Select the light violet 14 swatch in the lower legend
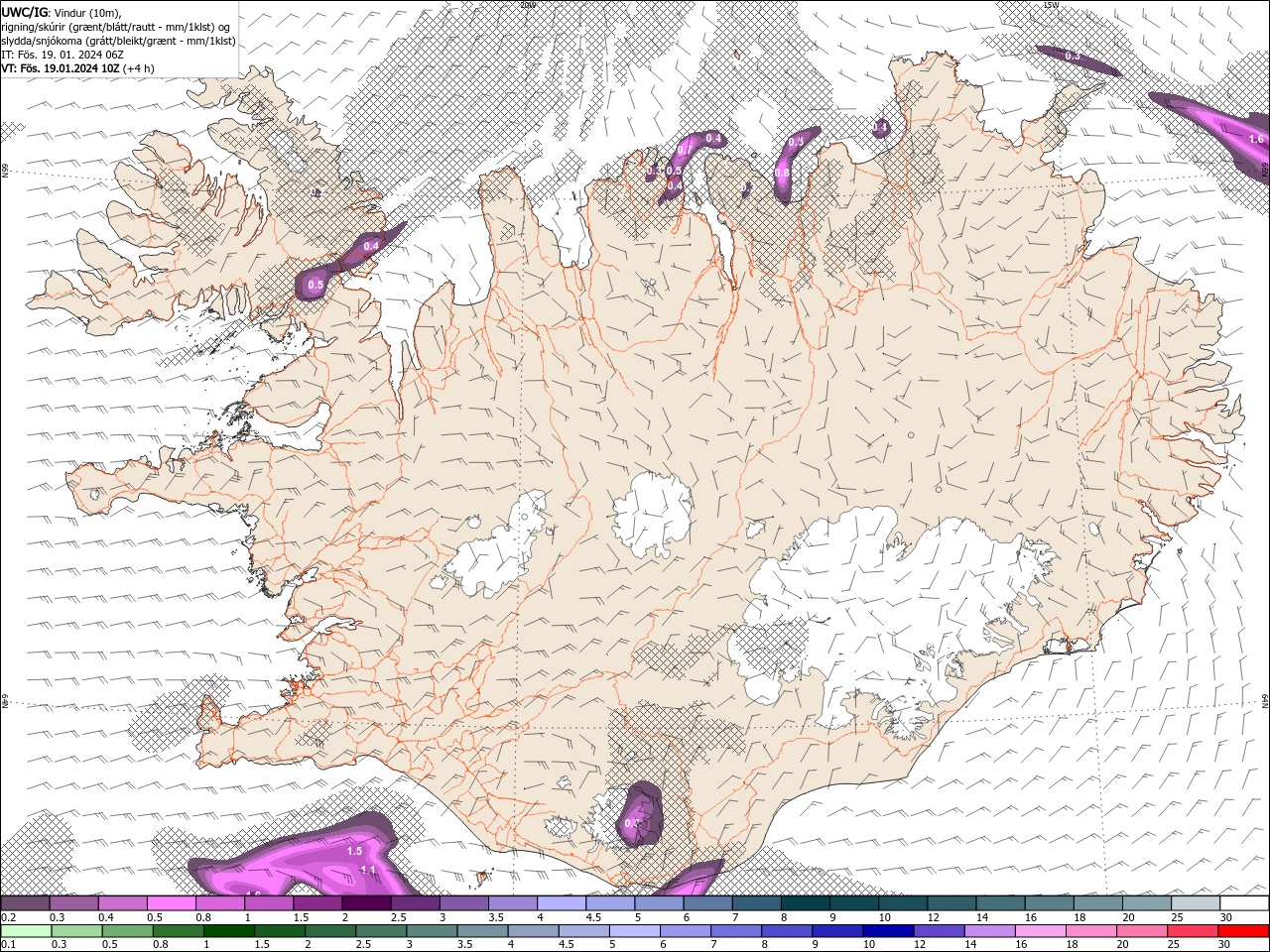The width and height of the screenshot is (1270, 952). click(x=989, y=931)
